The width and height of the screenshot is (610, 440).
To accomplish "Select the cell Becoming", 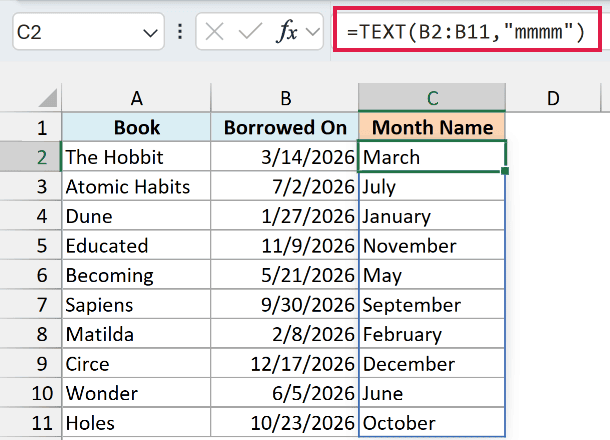I will click(136, 275).
